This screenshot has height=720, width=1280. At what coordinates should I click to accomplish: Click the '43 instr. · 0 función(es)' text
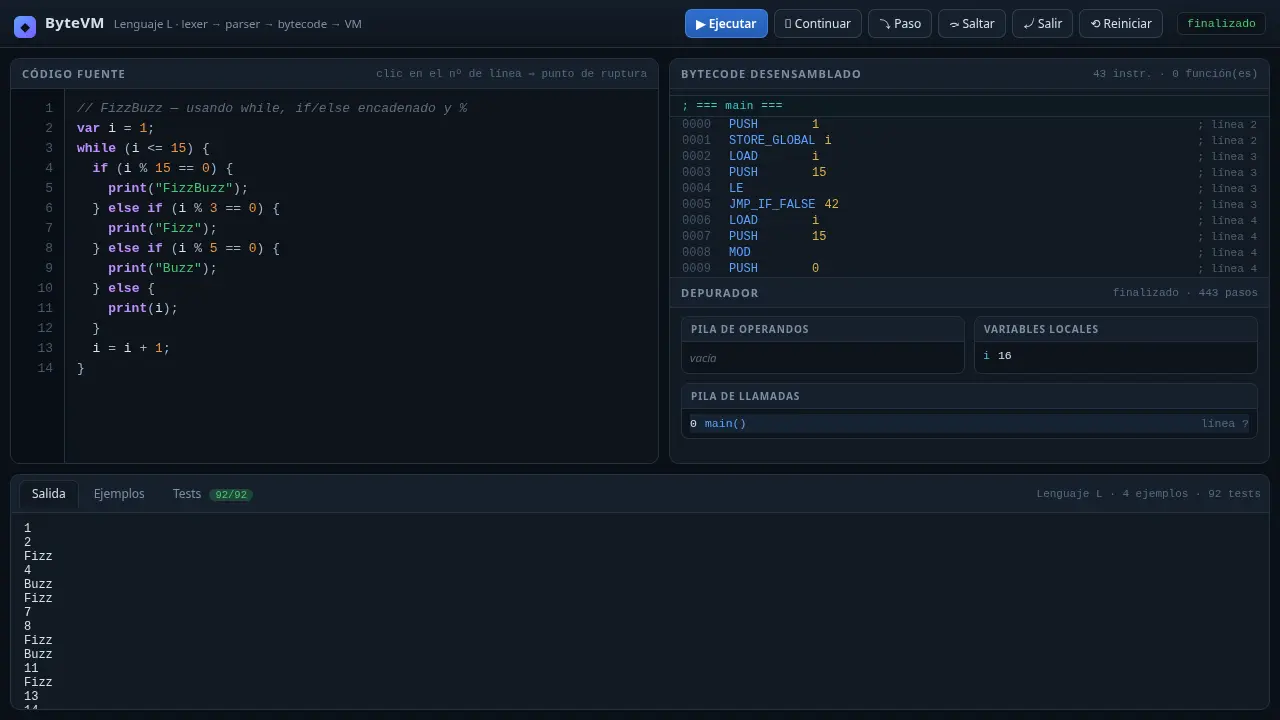click(x=1175, y=74)
